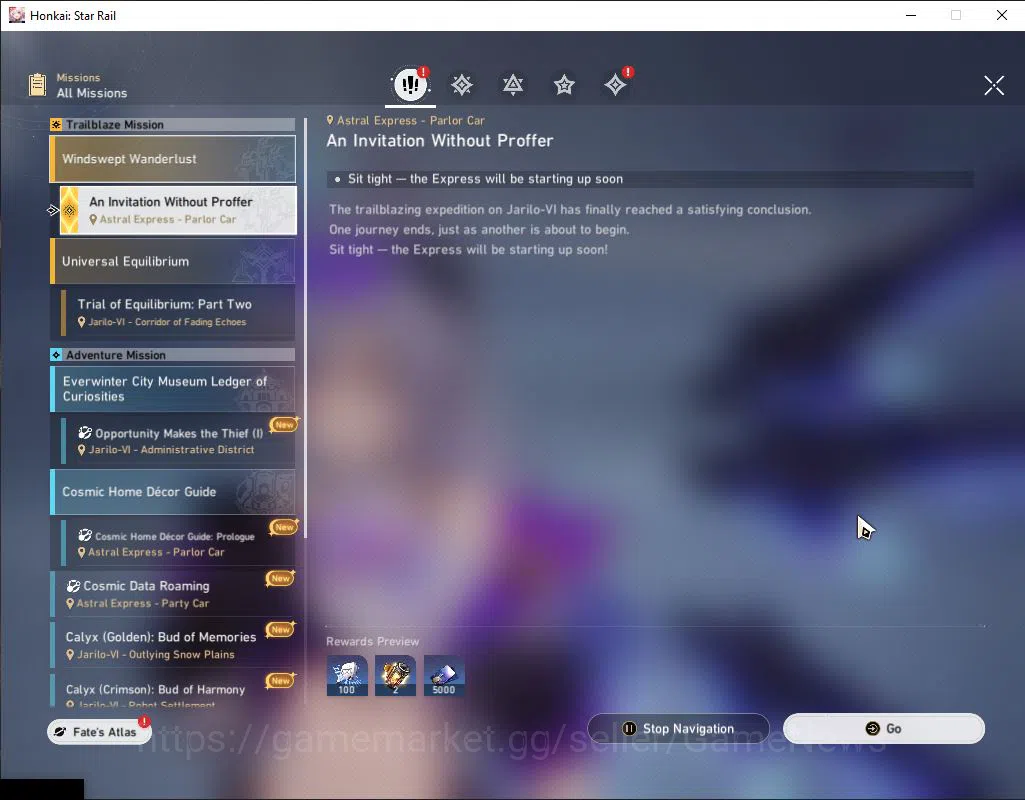This screenshot has height=800, width=1025.
Task: Open the star-shaped mission filter tab
Action: tap(564, 85)
